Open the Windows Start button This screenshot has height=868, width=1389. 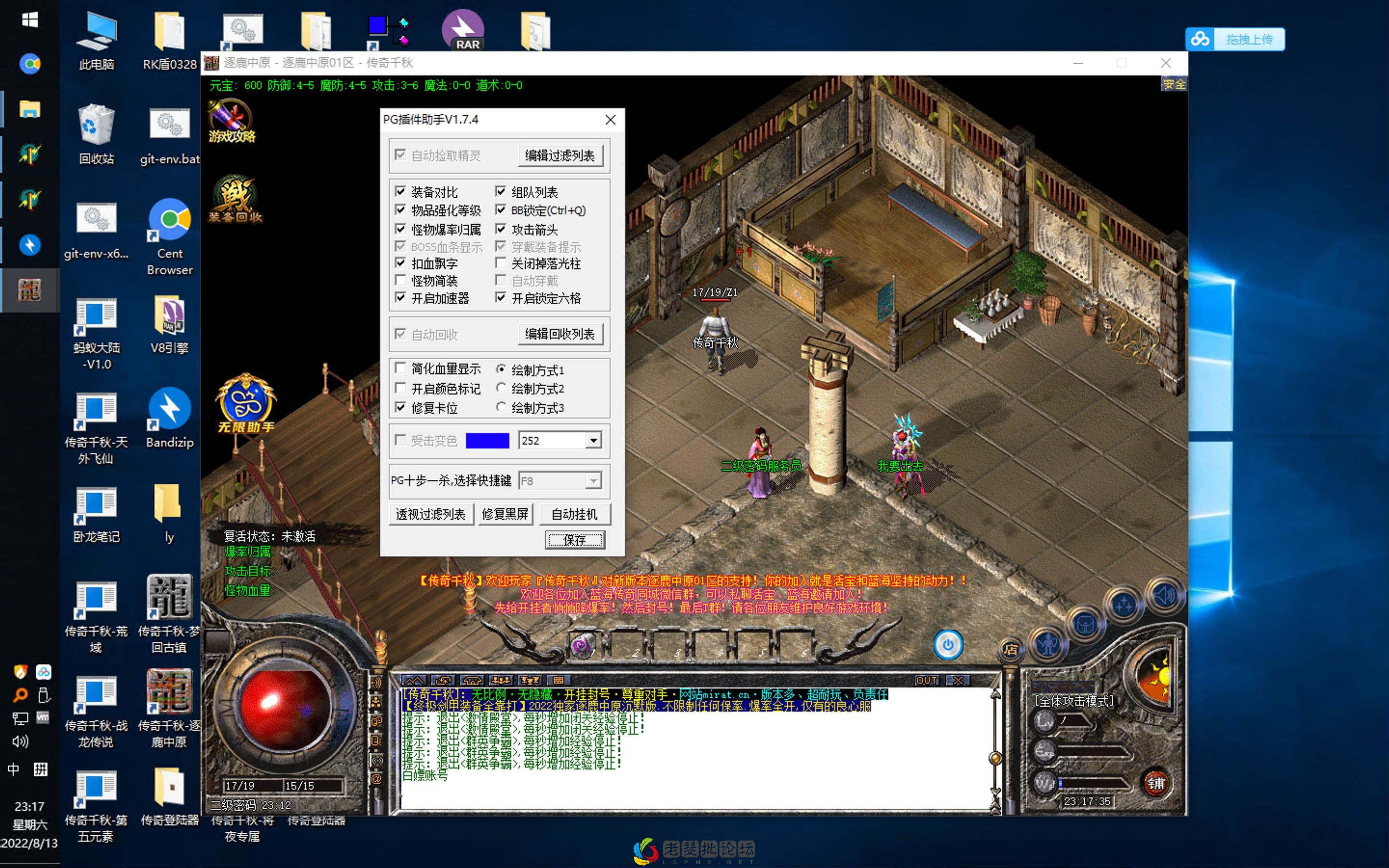point(29,20)
